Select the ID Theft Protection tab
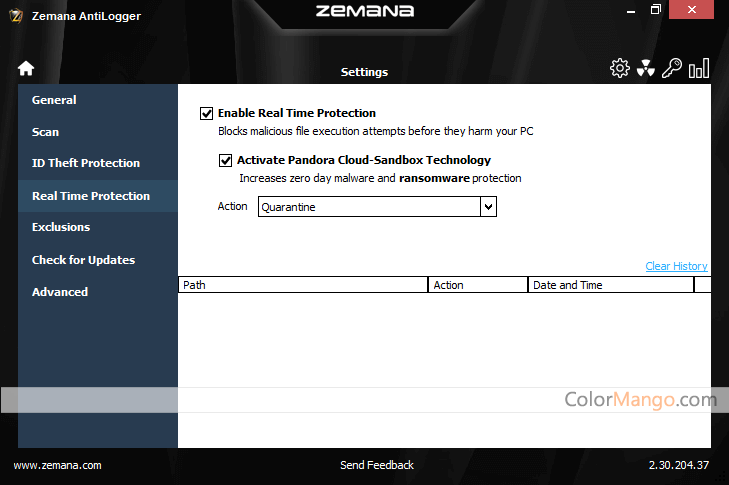The height and width of the screenshot is (485, 729). pyautogui.click(x=86, y=163)
